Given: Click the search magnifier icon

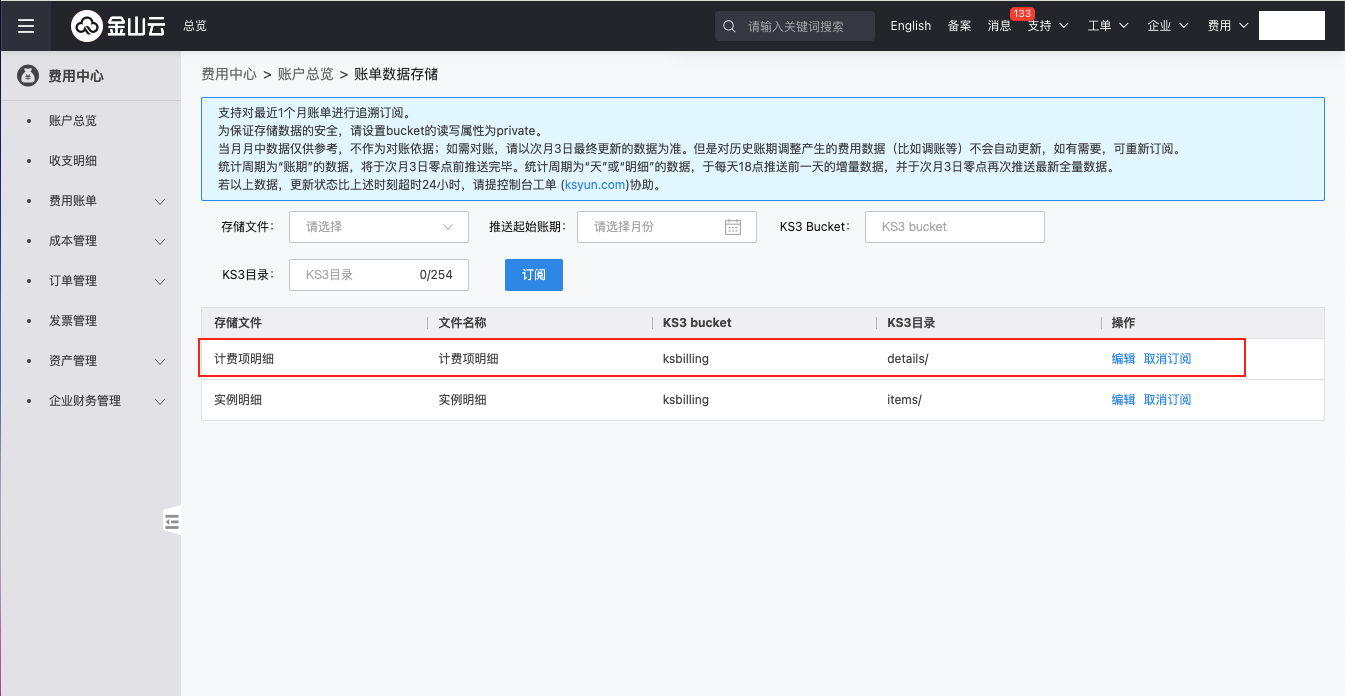Looking at the screenshot, I should coord(730,26).
